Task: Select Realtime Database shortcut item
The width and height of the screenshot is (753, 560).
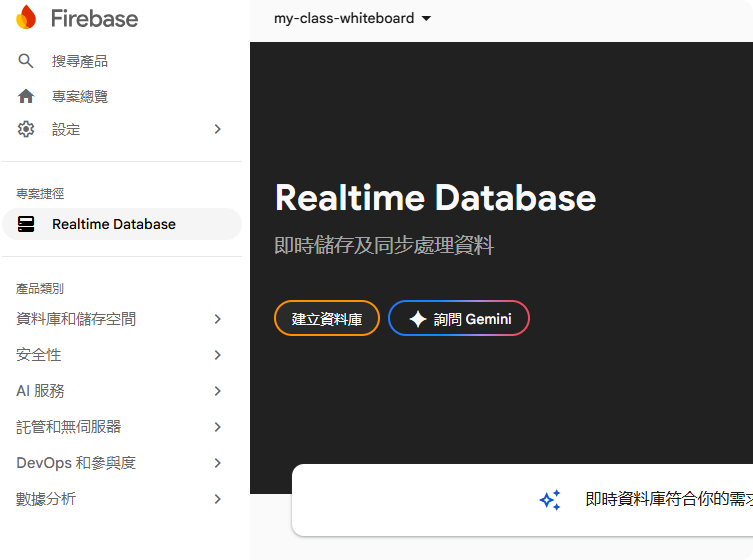Action: point(122,224)
